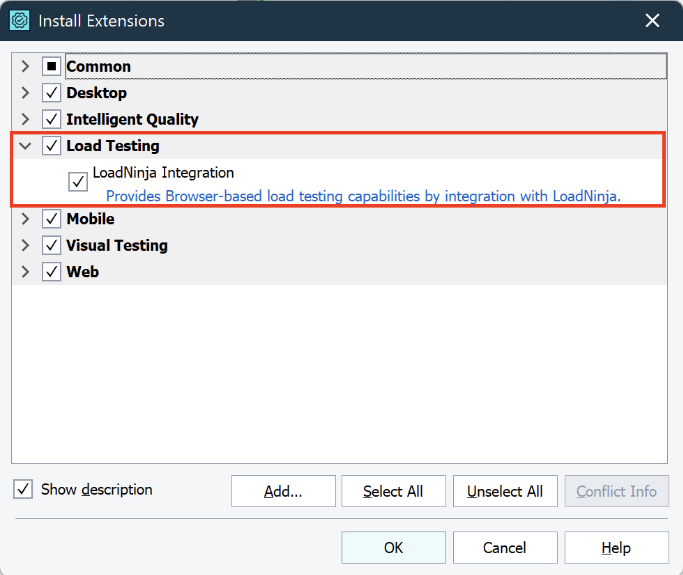Expand the Web category
Viewport: 683px width, 575px height.
25,272
